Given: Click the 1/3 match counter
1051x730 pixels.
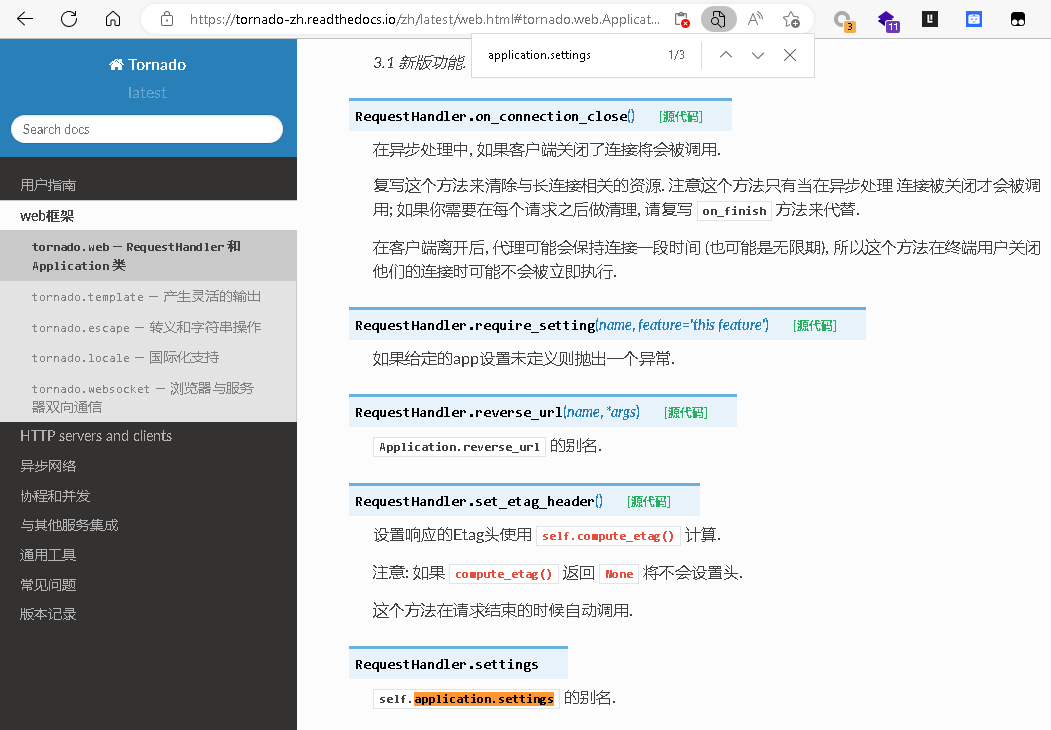Looking at the screenshot, I should click(x=676, y=55).
